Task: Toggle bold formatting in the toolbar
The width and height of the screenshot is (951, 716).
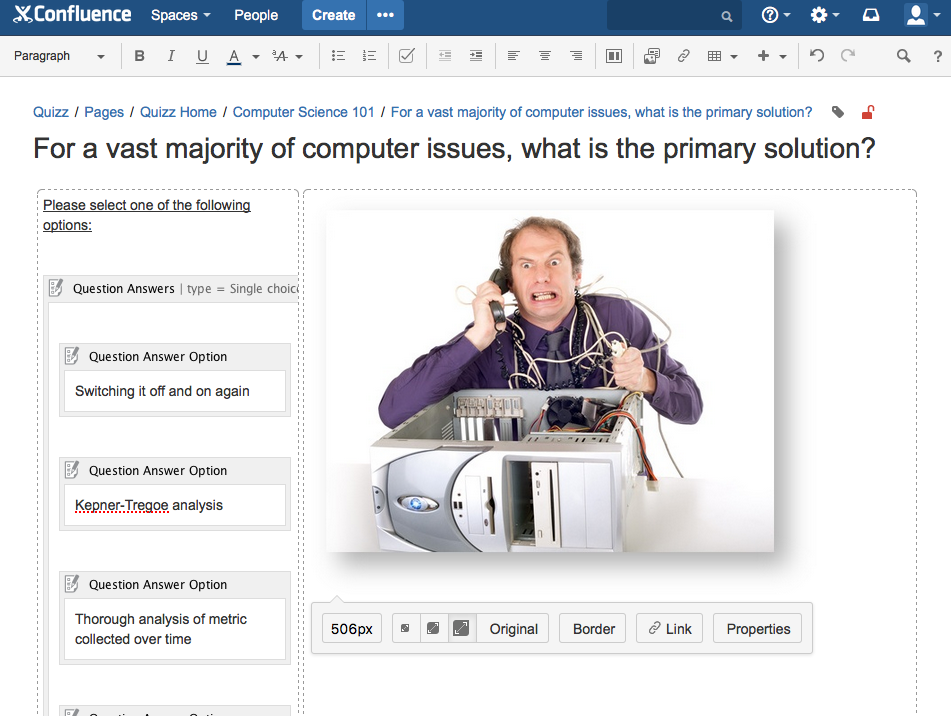Action: pyautogui.click(x=139, y=56)
